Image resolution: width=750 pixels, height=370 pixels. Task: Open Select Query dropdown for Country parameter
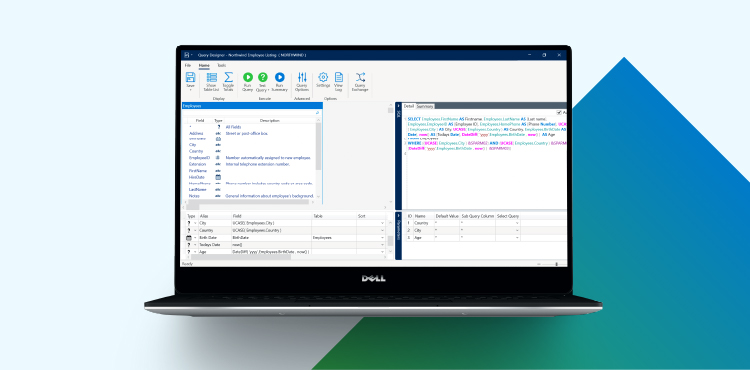point(517,223)
